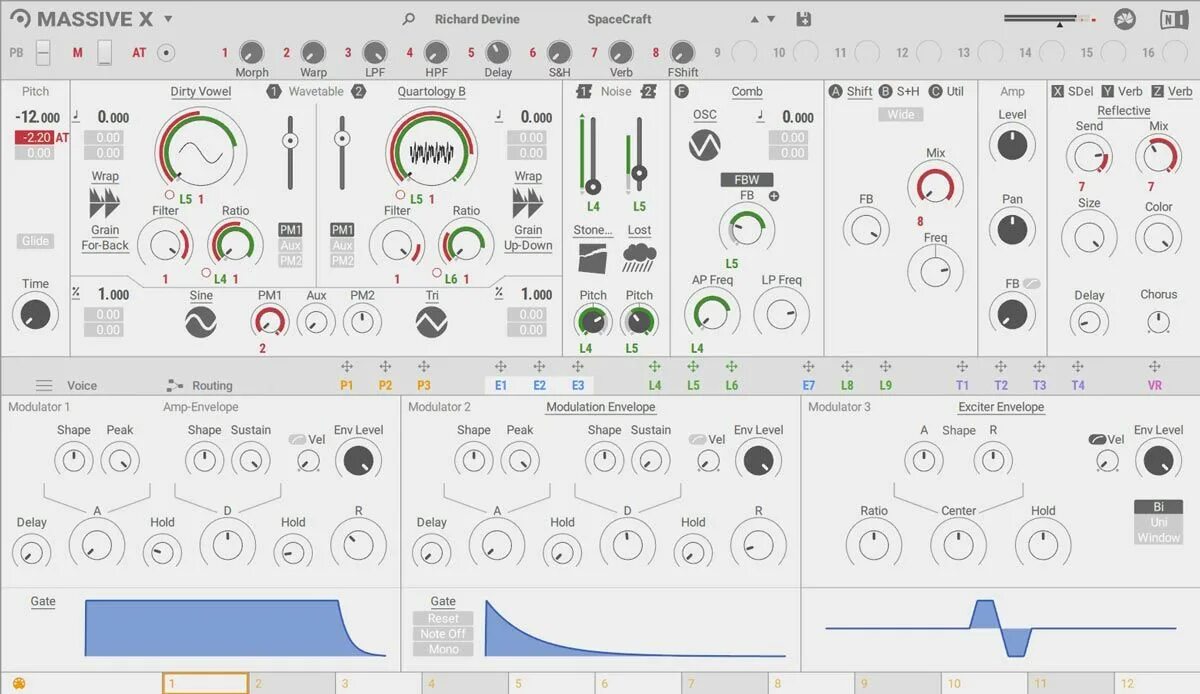Image resolution: width=1200 pixels, height=694 pixels.
Task: Select the Uni exciter mode
Action: coord(1158,522)
